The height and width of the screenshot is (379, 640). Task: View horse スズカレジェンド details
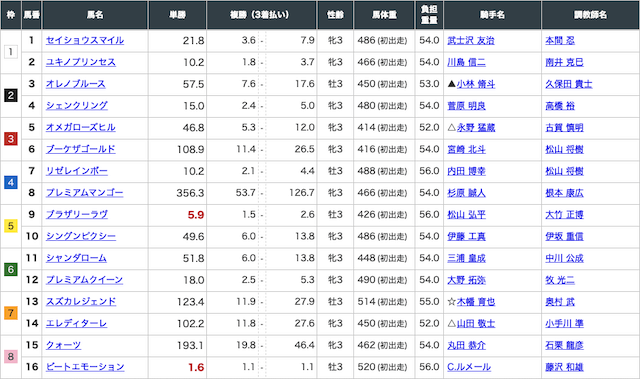point(81,301)
